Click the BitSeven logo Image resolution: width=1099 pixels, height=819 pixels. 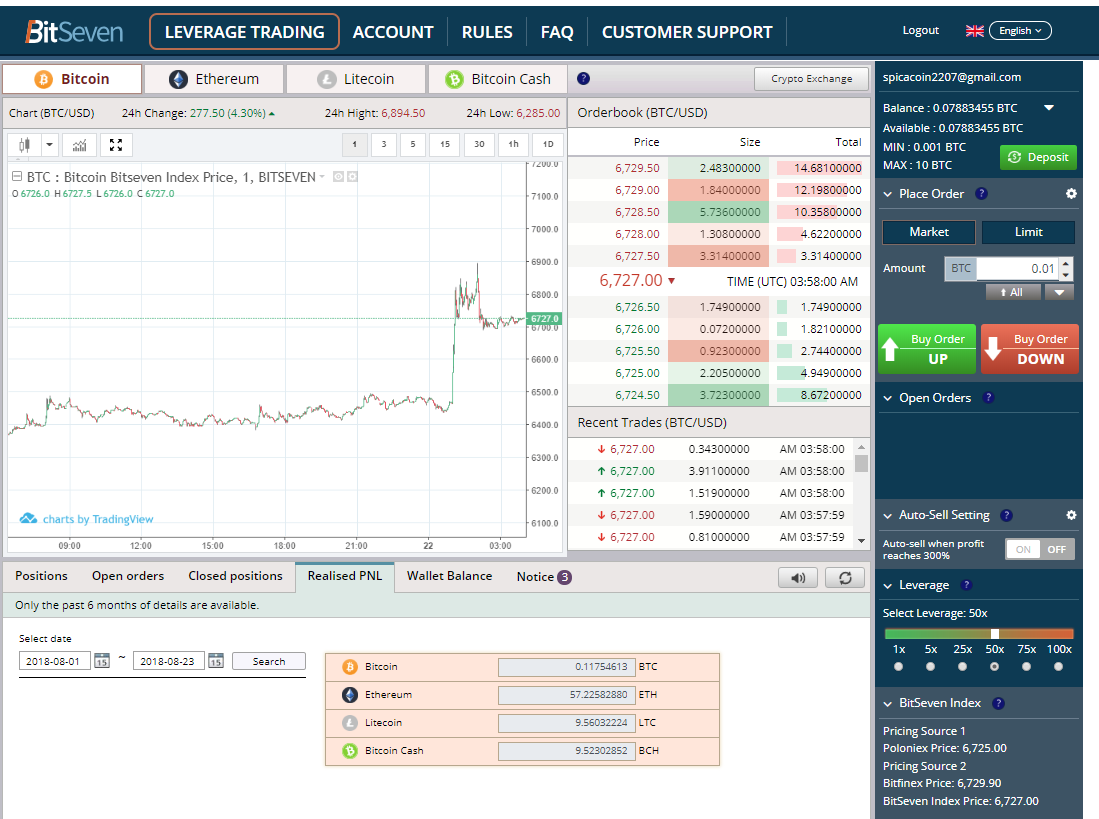coord(74,32)
